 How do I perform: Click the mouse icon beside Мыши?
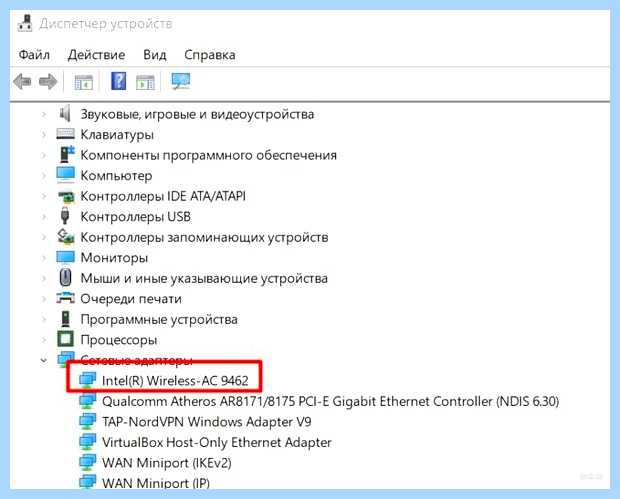(65, 278)
